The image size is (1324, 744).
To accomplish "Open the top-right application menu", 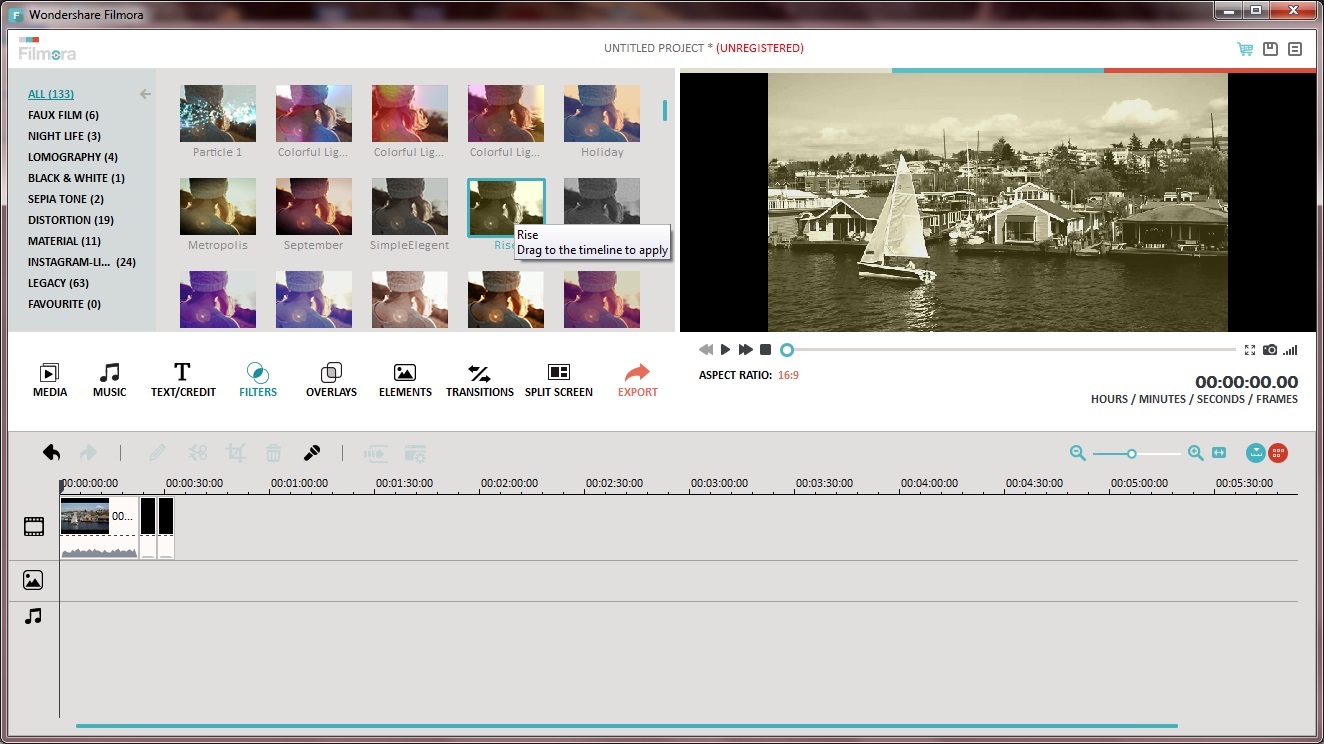I will tap(1295, 48).
